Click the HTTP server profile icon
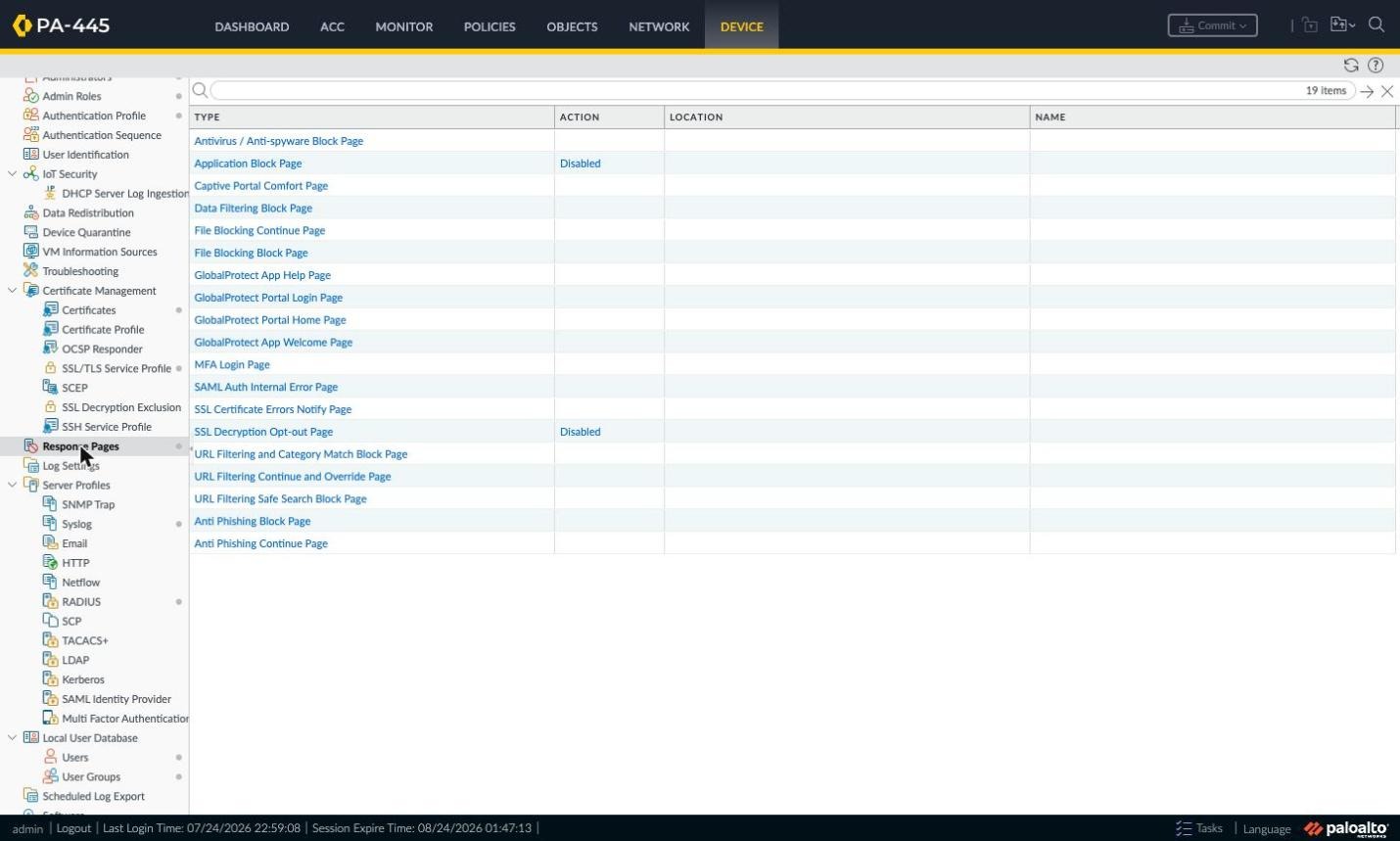This screenshot has width=1400, height=841. (50, 563)
